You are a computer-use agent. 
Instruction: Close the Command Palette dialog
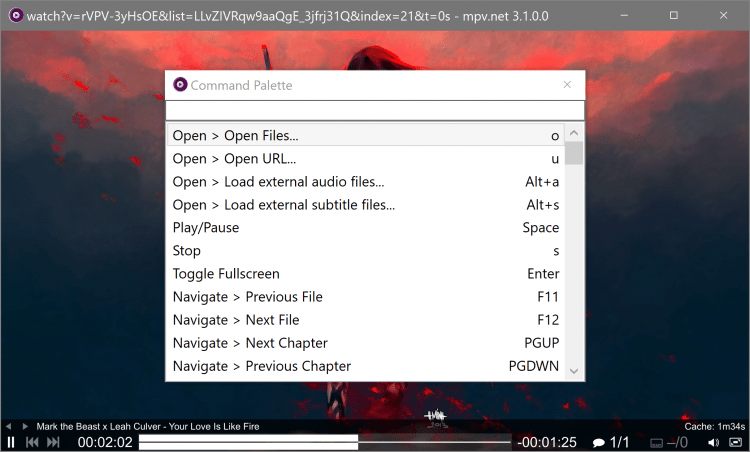[x=567, y=85]
